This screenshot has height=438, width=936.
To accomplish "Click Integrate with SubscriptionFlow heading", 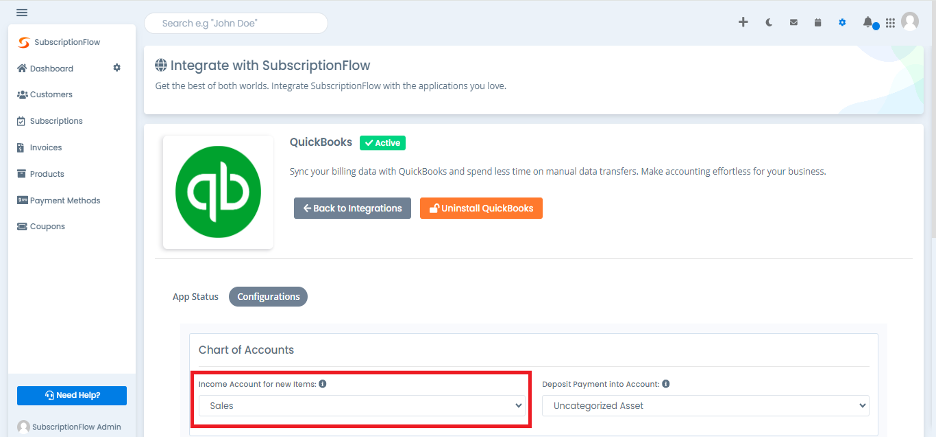I will coord(263,64).
